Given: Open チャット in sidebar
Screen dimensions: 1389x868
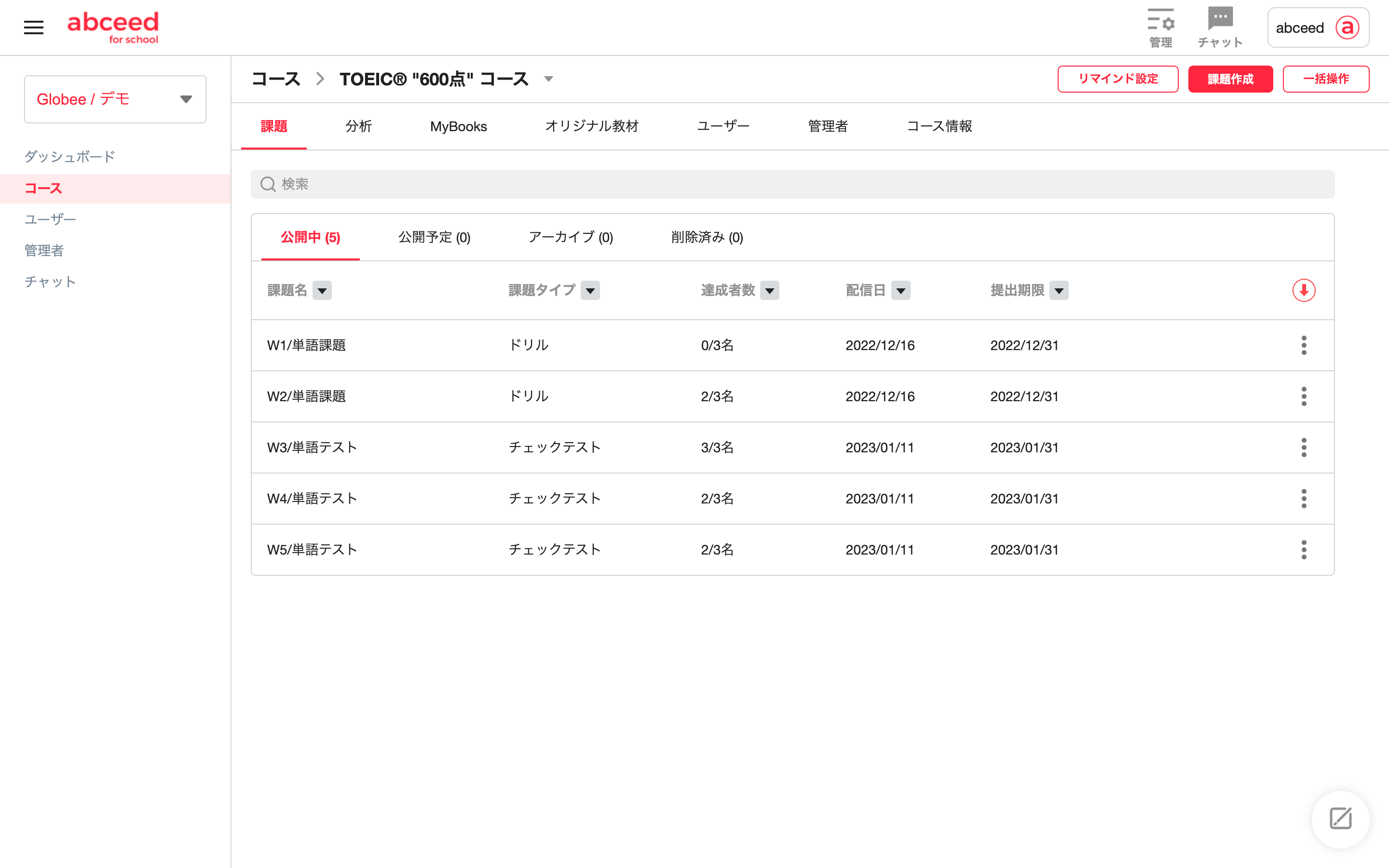Looking at the screenshot, I should click(50, 281).
